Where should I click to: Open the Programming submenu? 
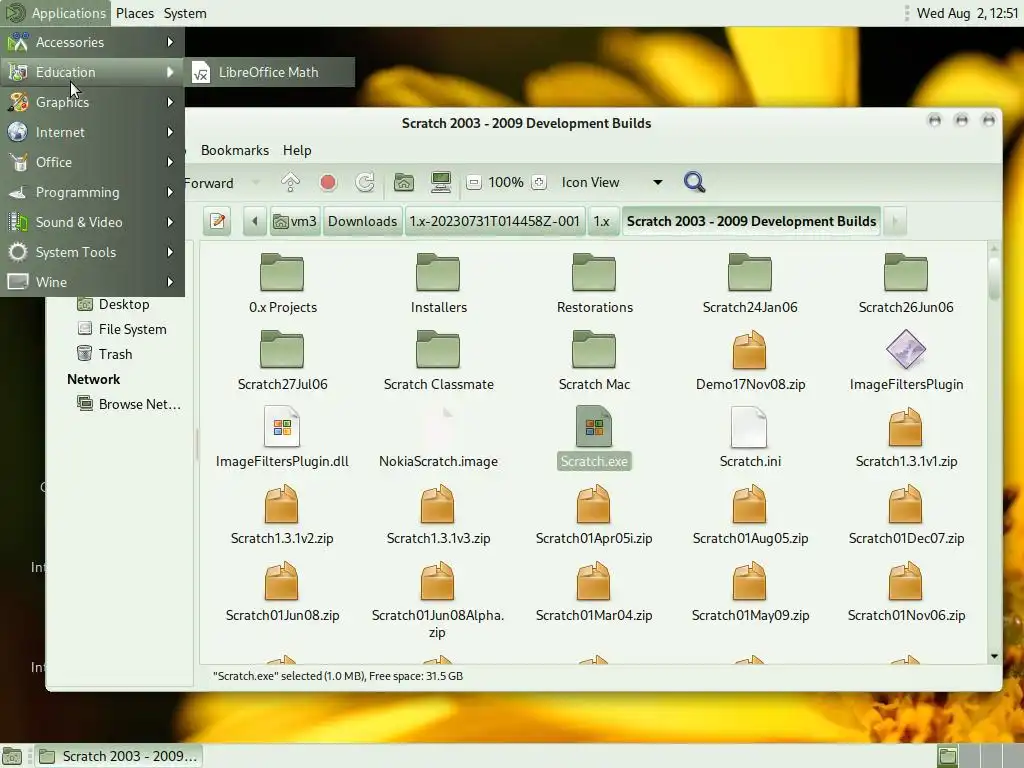point(92,193)
